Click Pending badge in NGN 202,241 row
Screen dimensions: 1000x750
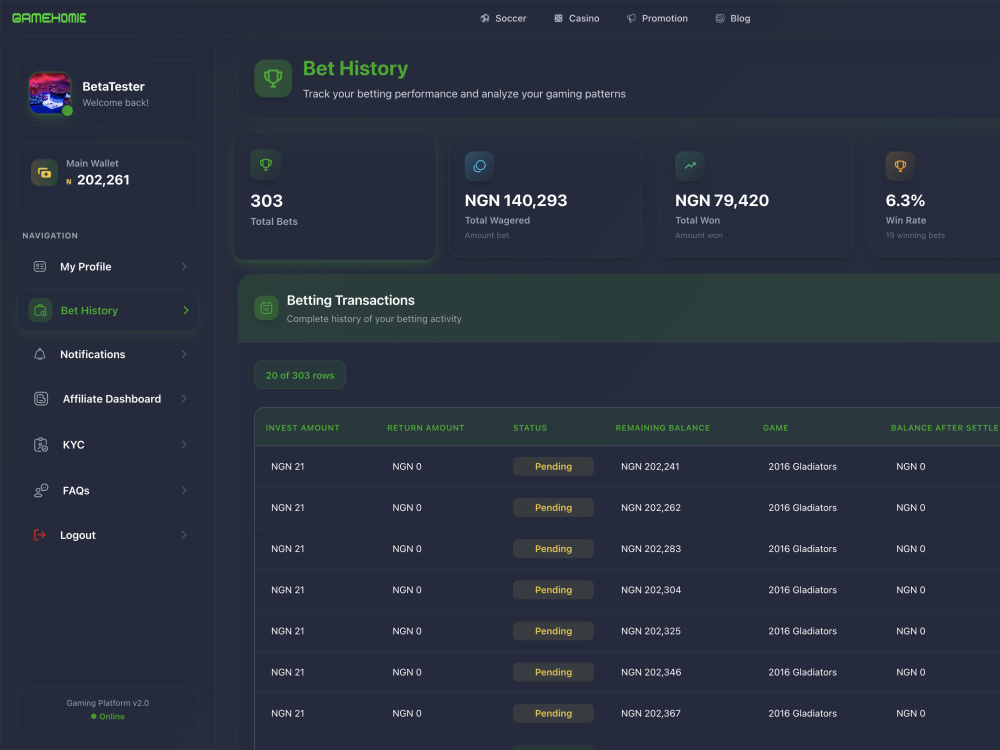pyautogui.click(x=553, y=466)
